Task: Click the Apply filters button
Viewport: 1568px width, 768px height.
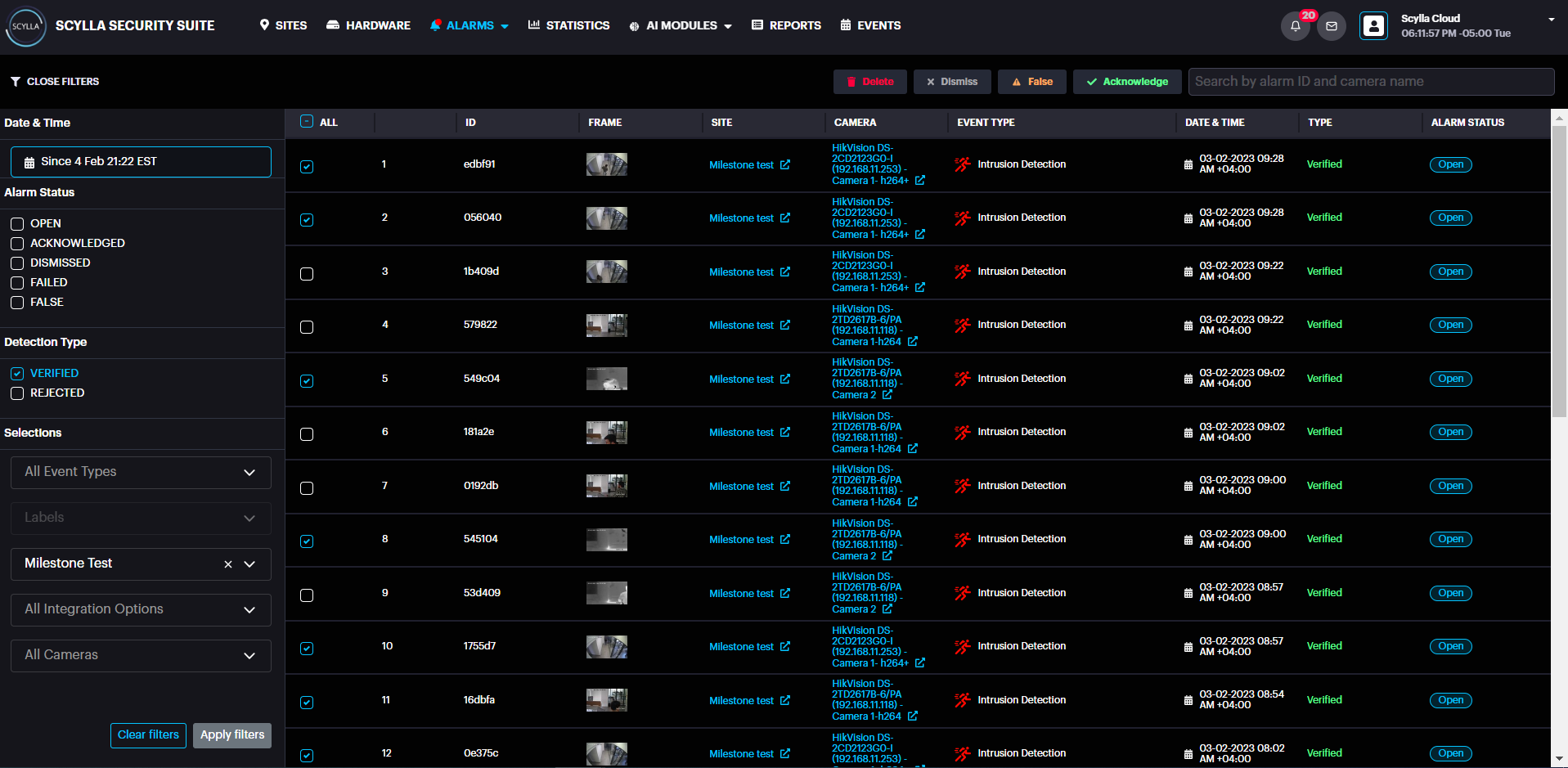Action: (x=232, y=735)
